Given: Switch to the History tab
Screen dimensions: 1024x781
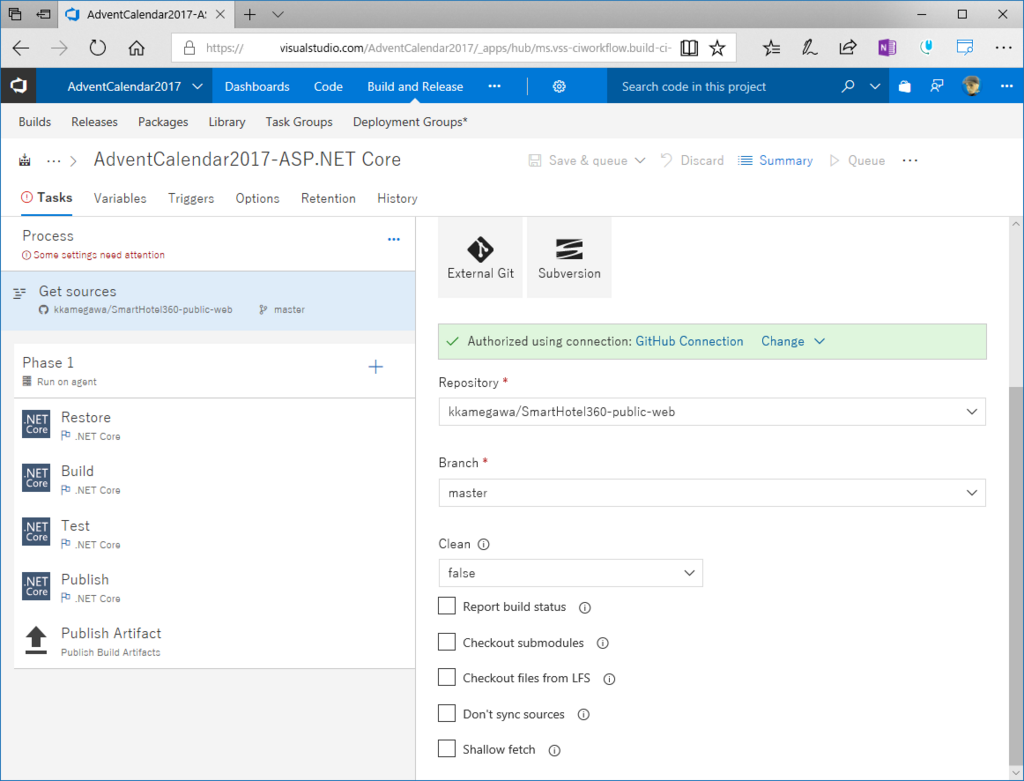Looking at the screenshot, I should tap(397, 199).
